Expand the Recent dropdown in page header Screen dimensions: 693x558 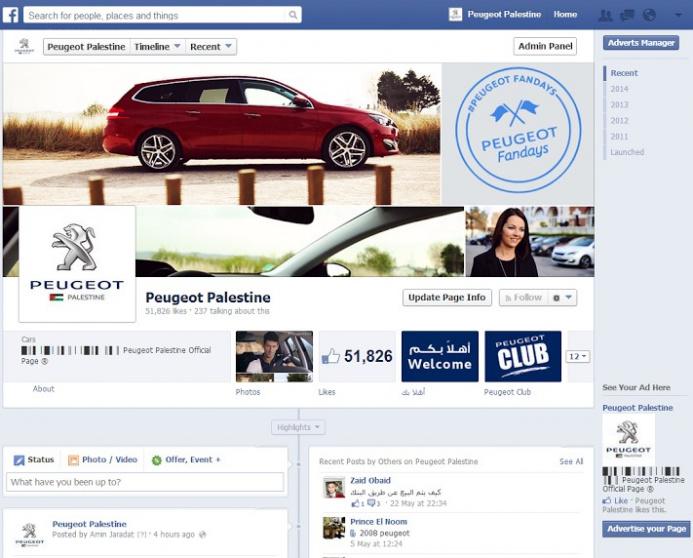(x=211, y=47)
